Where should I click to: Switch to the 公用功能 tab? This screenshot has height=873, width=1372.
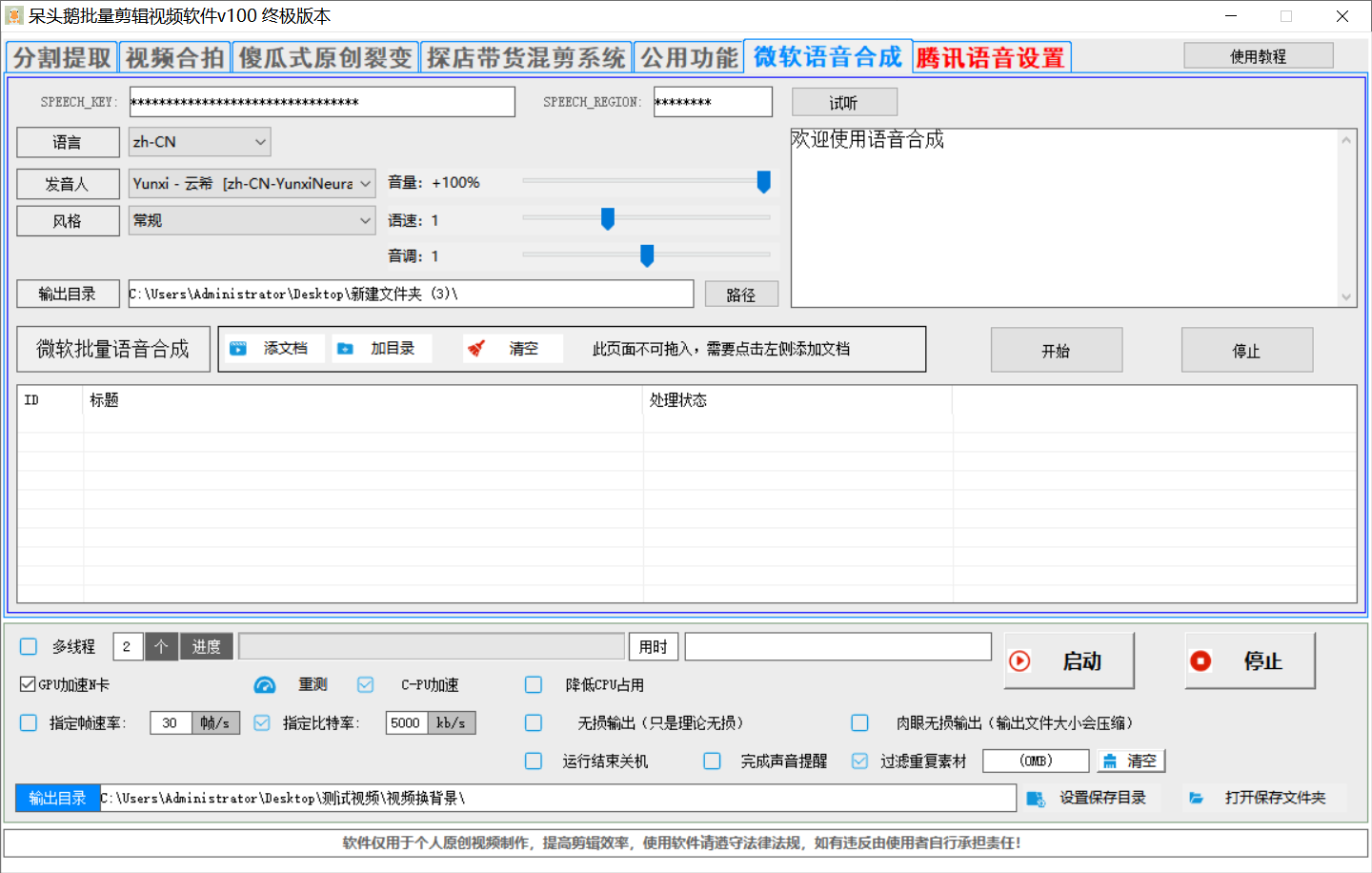coord(689,57)
